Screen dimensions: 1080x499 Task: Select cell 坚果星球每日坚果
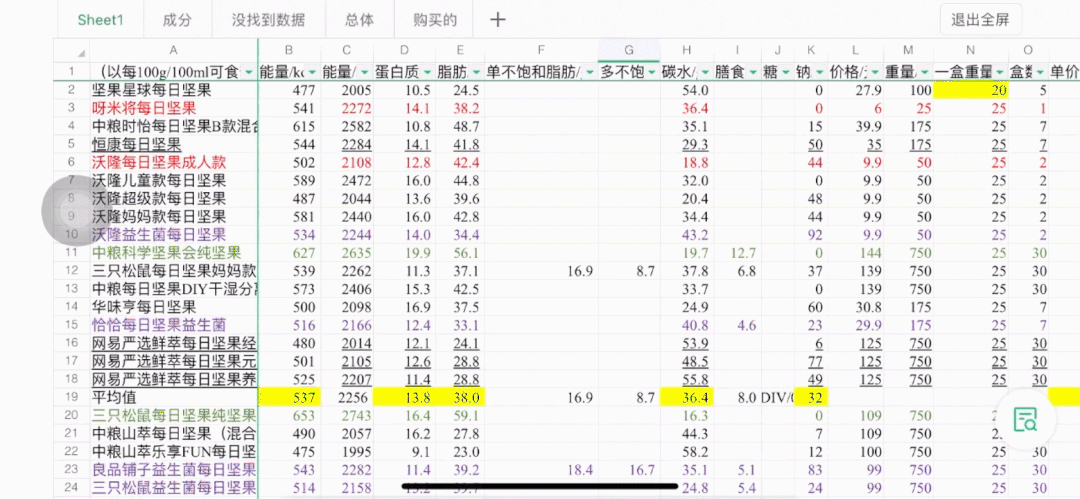point(174,90)
